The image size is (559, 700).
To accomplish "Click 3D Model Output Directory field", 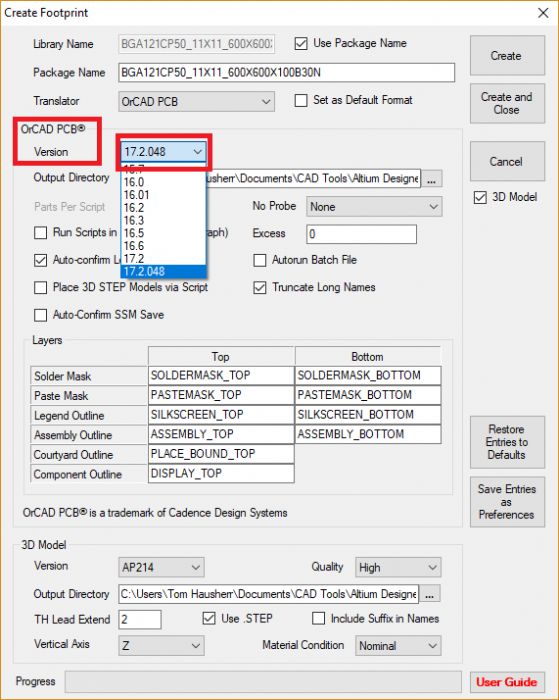I will point(269,594).
